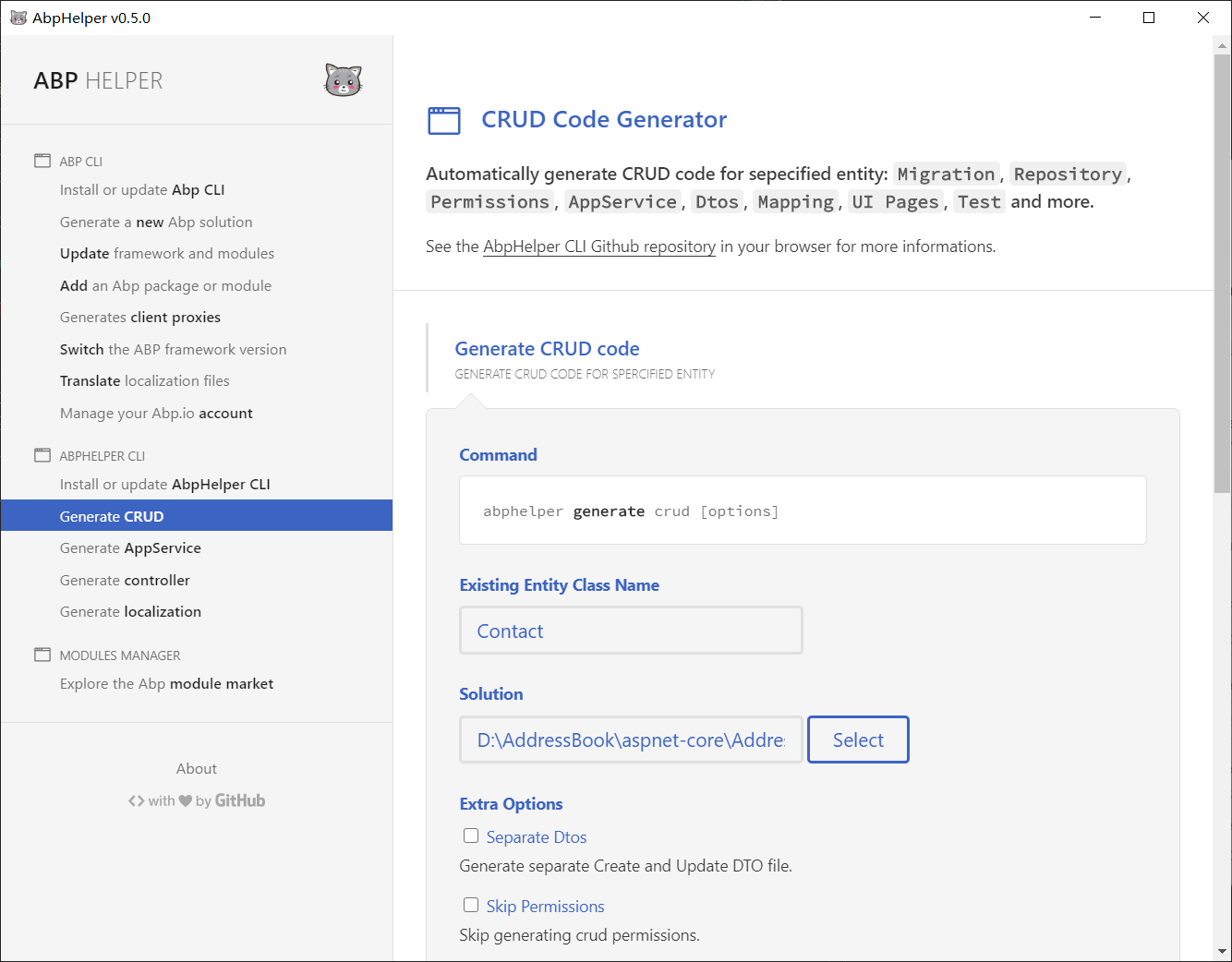Open Explore the Abp module market
Image resolution: width=1232 pixels, height=962 pixels.
pos(166,683)
